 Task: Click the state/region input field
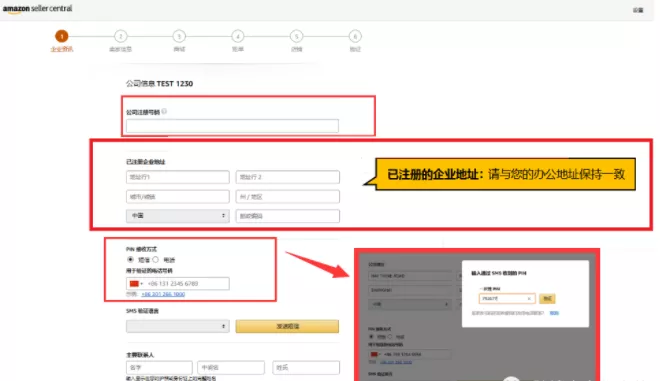click(x=287, y=197)
